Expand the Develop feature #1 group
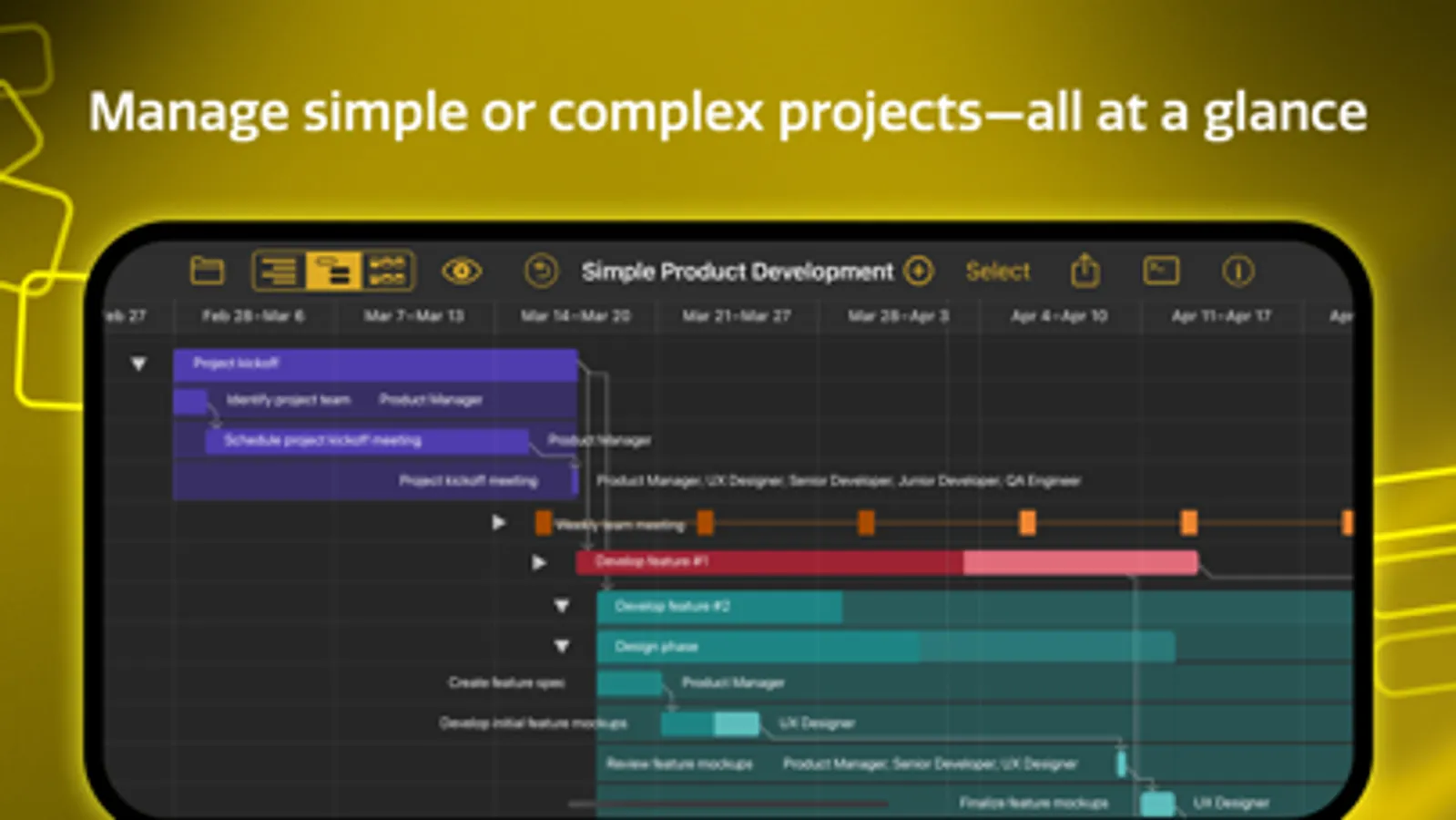Viewport: 1456px width, 820px height. coord(539,562)
